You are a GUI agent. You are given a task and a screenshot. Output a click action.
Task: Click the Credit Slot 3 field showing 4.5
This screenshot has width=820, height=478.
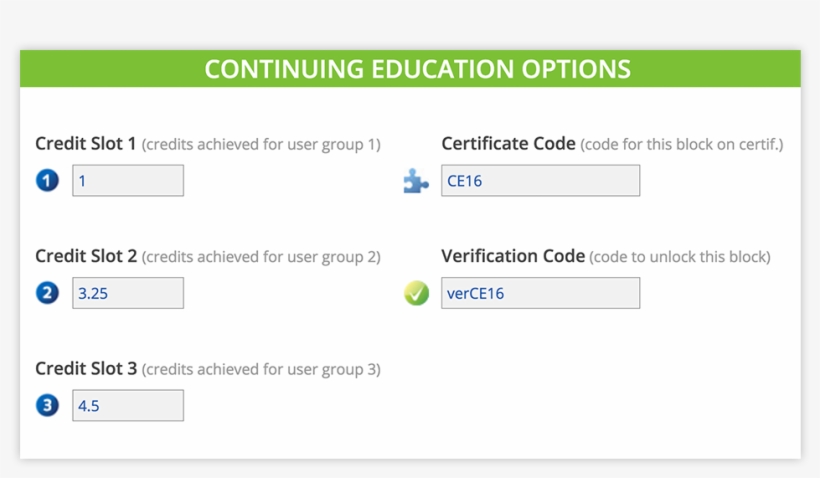click(x=128, y=406)
